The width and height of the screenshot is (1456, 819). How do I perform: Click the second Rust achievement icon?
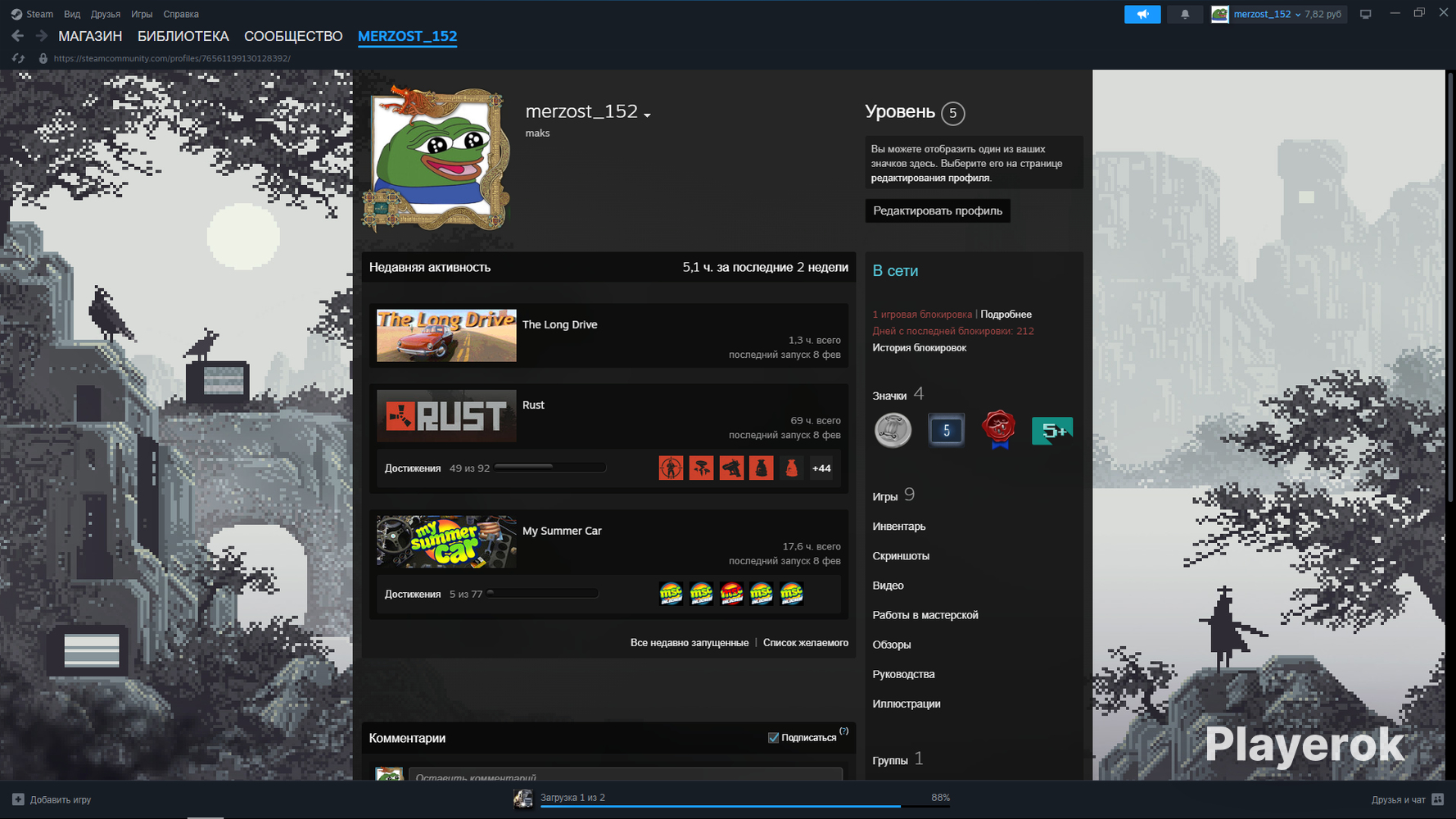[x=701, y=468]
